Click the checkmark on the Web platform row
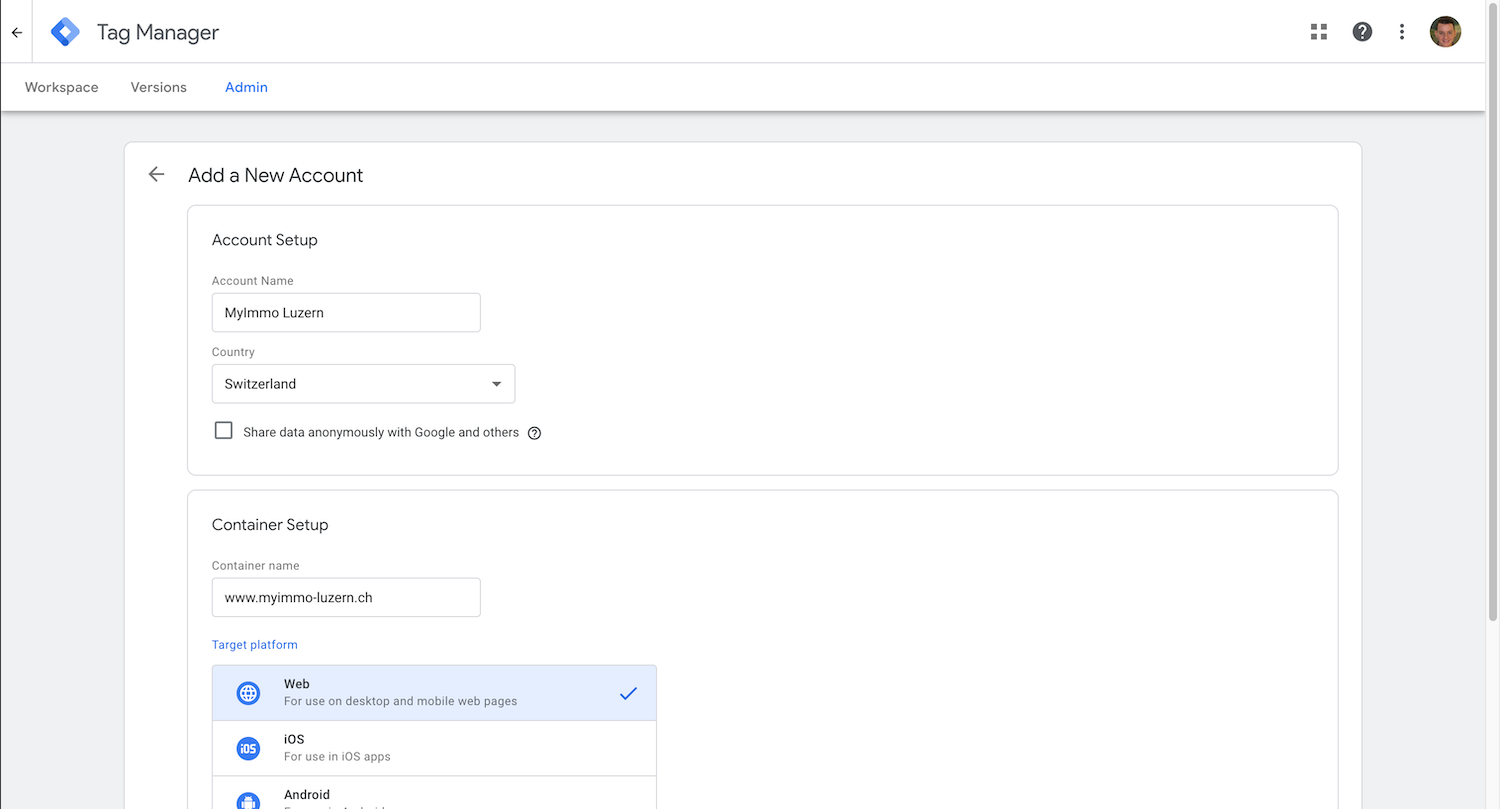Viewport: 1500px width, 809px height. (x=628, y=693)
